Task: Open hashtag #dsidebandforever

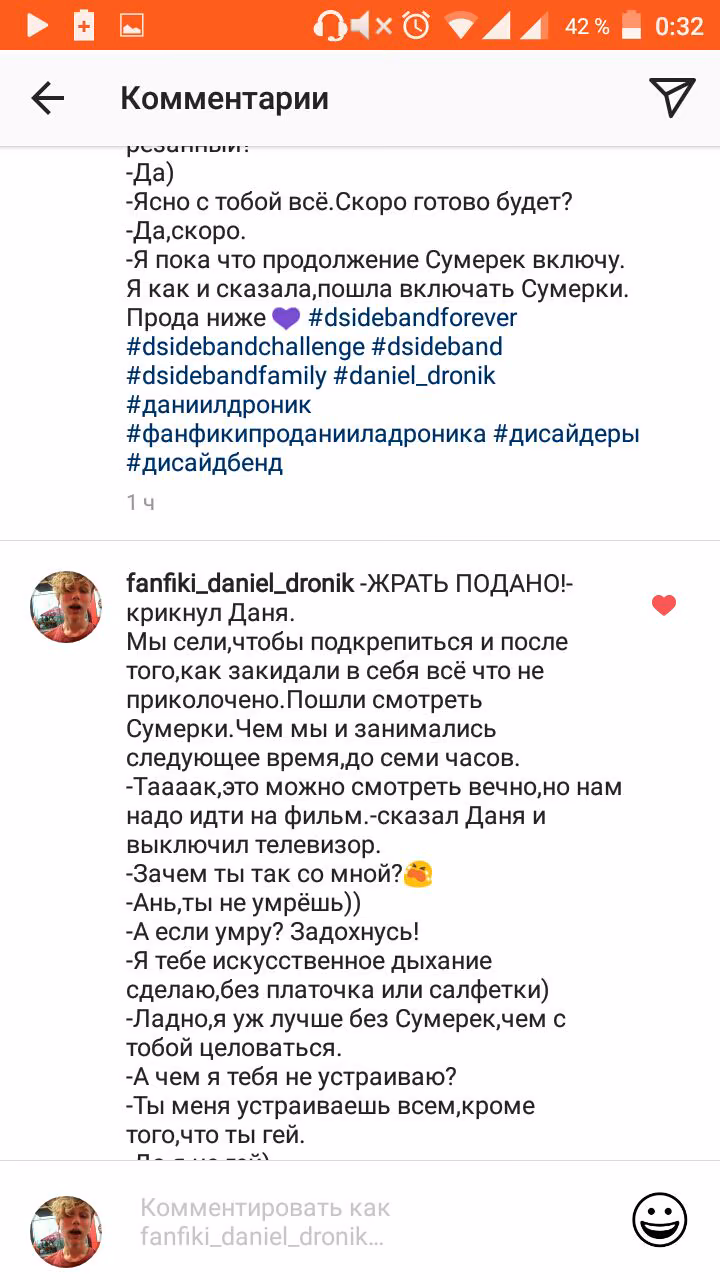Action: pyautogui.click(x=412, y=318)
